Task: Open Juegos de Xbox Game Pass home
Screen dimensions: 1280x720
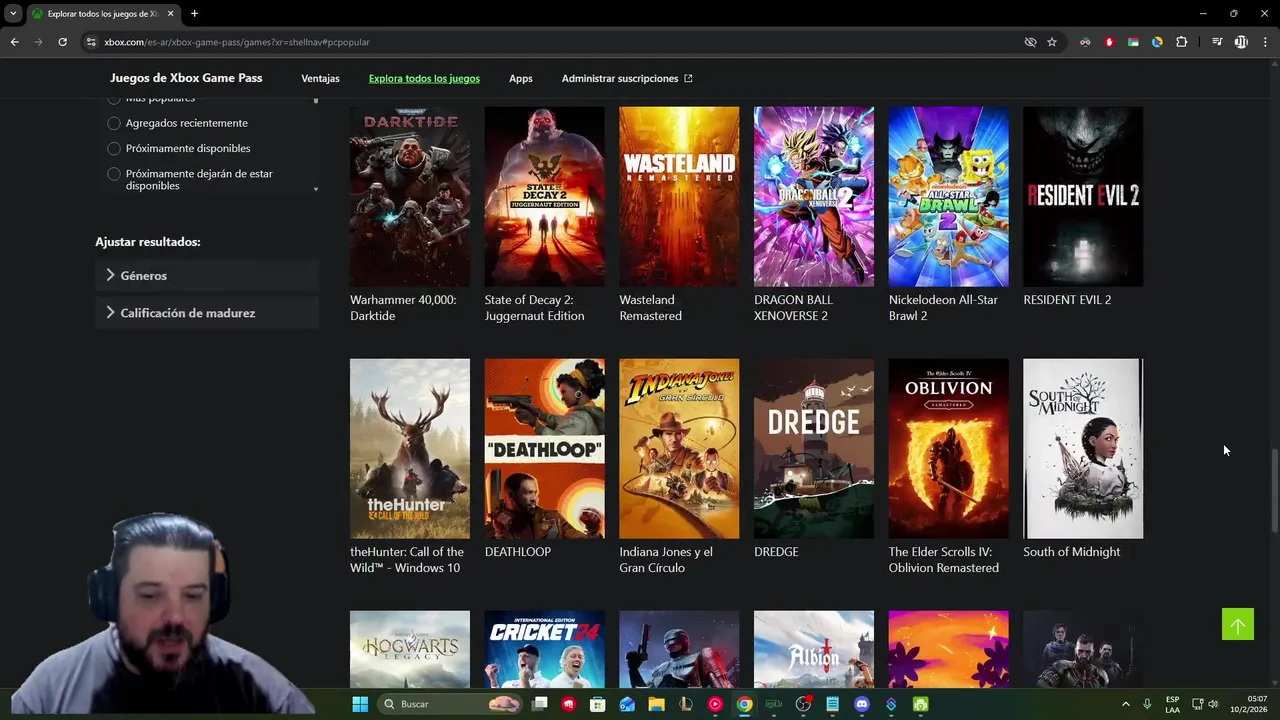Action: click(186, 78)
